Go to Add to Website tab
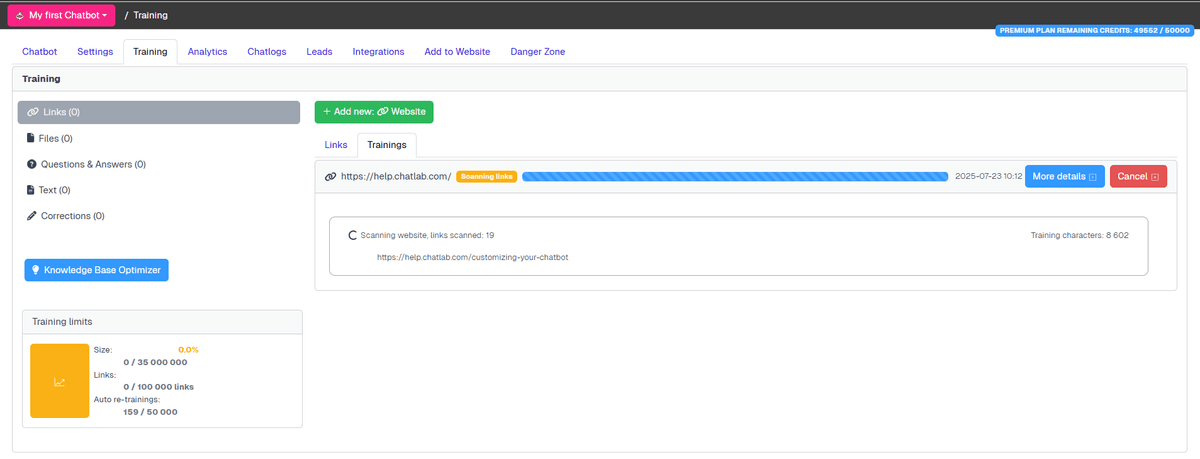1200x459 pixels. click(457, 52)
